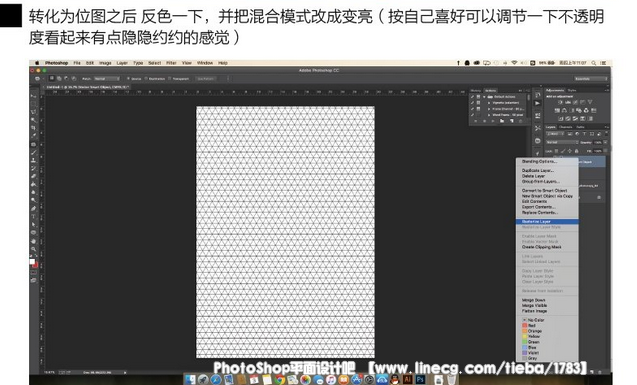
Task: Select the Blur tool
Action: click(33, 192)
